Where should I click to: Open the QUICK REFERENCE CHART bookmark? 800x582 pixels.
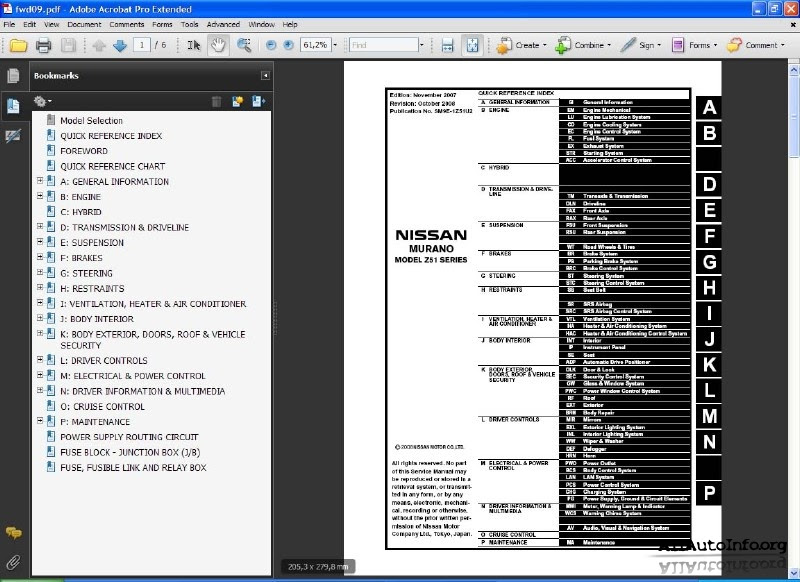pyautogui.click(x=113, y=167)
